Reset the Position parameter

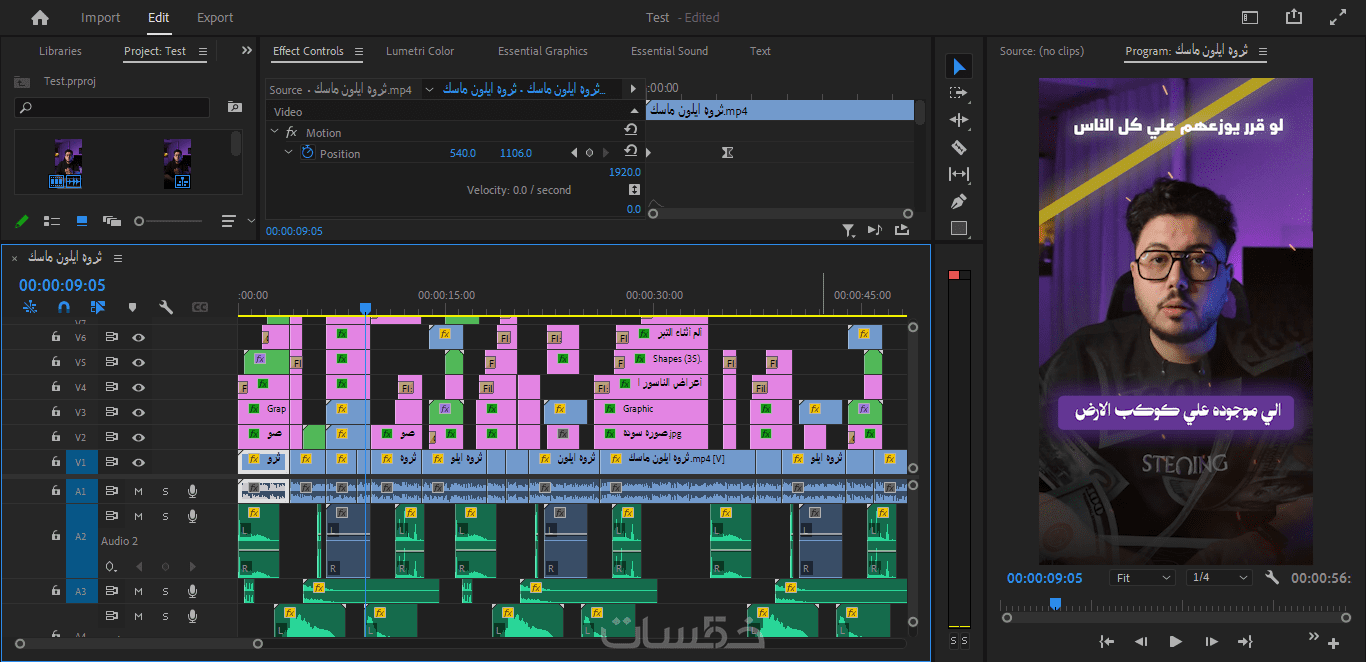point(630,152)
